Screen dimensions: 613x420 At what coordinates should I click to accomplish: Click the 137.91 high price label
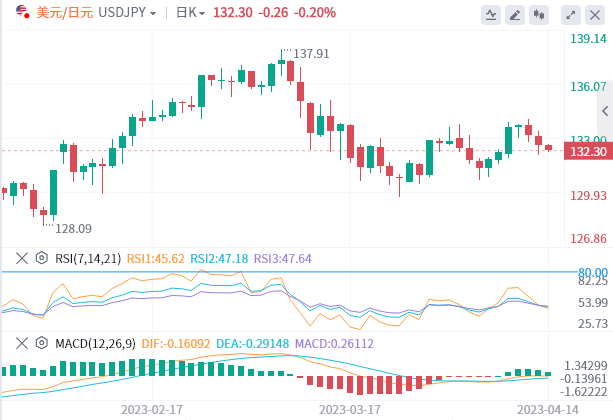click(x=311, y=54)
